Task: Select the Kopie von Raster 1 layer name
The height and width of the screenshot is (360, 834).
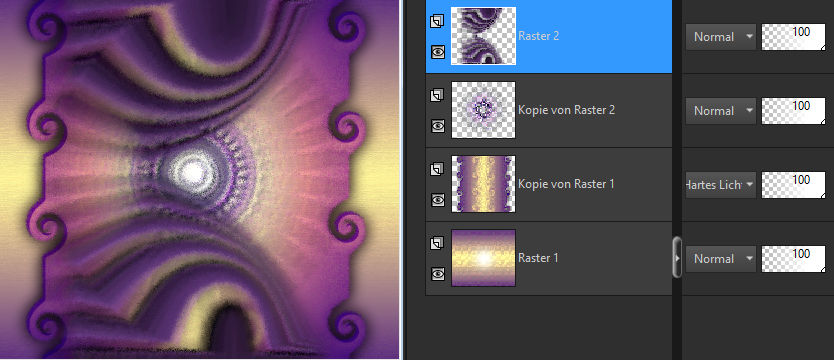Action: 566,183
